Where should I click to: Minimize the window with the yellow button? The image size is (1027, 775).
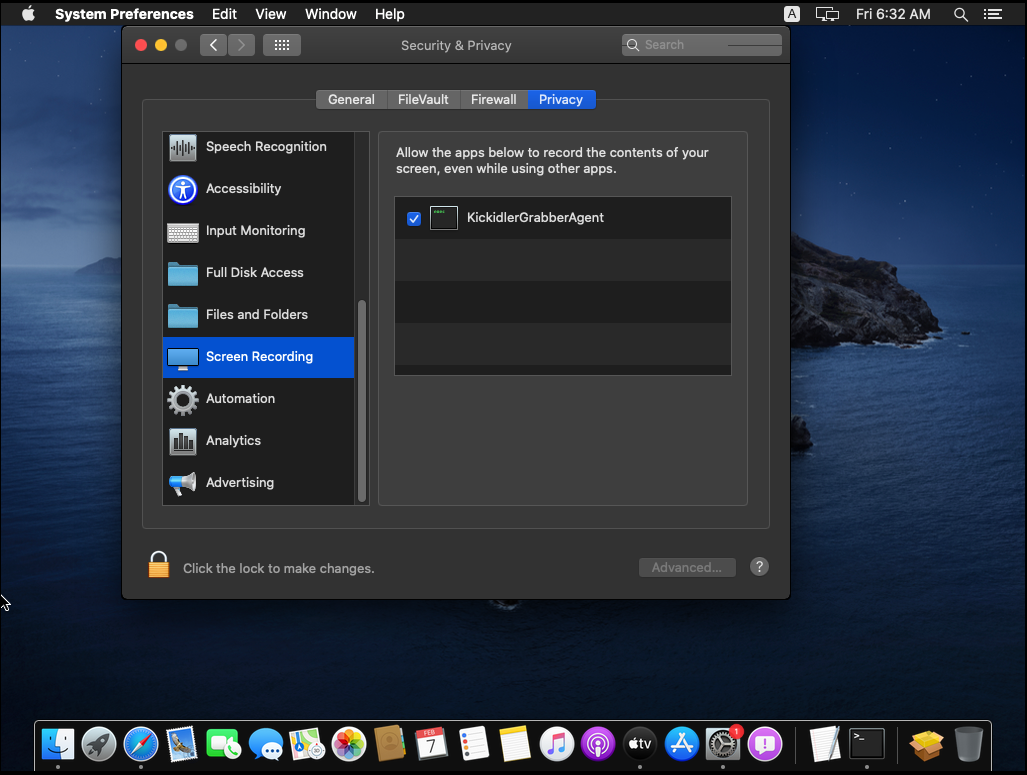[x=160, y=45]
